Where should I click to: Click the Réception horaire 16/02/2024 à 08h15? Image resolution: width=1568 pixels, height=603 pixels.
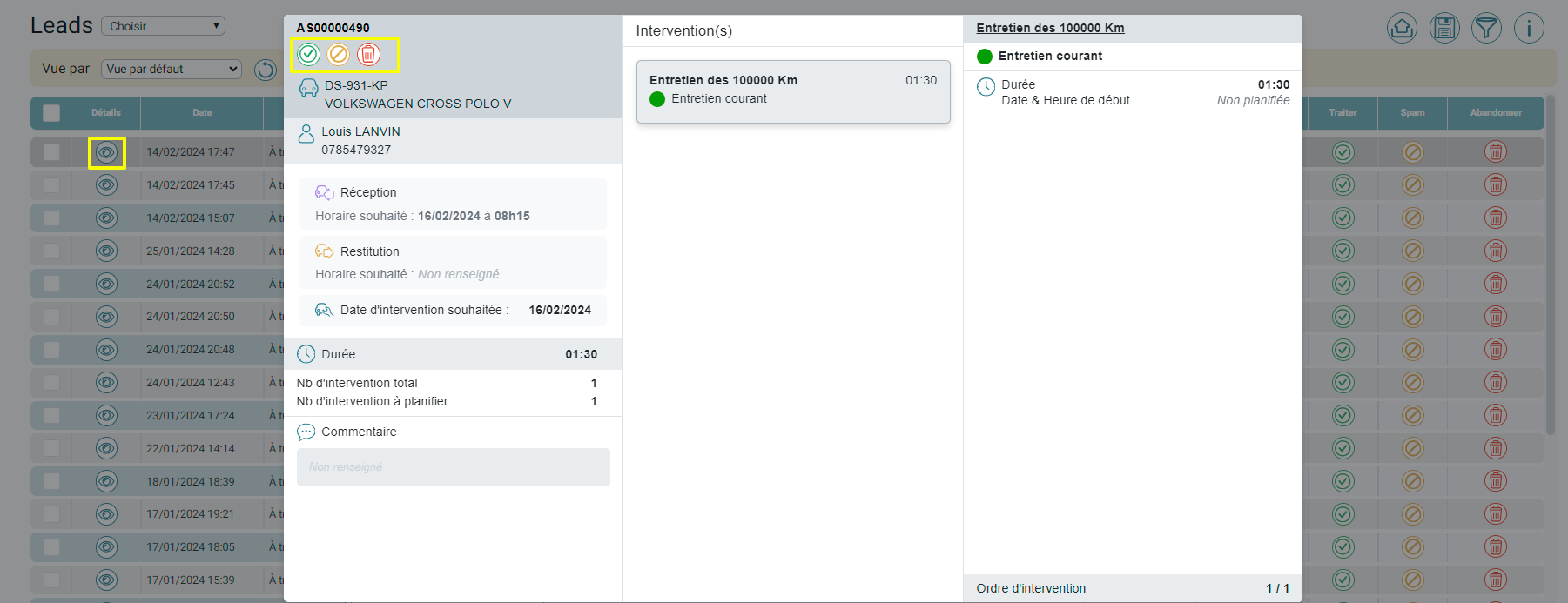[474, 216]
